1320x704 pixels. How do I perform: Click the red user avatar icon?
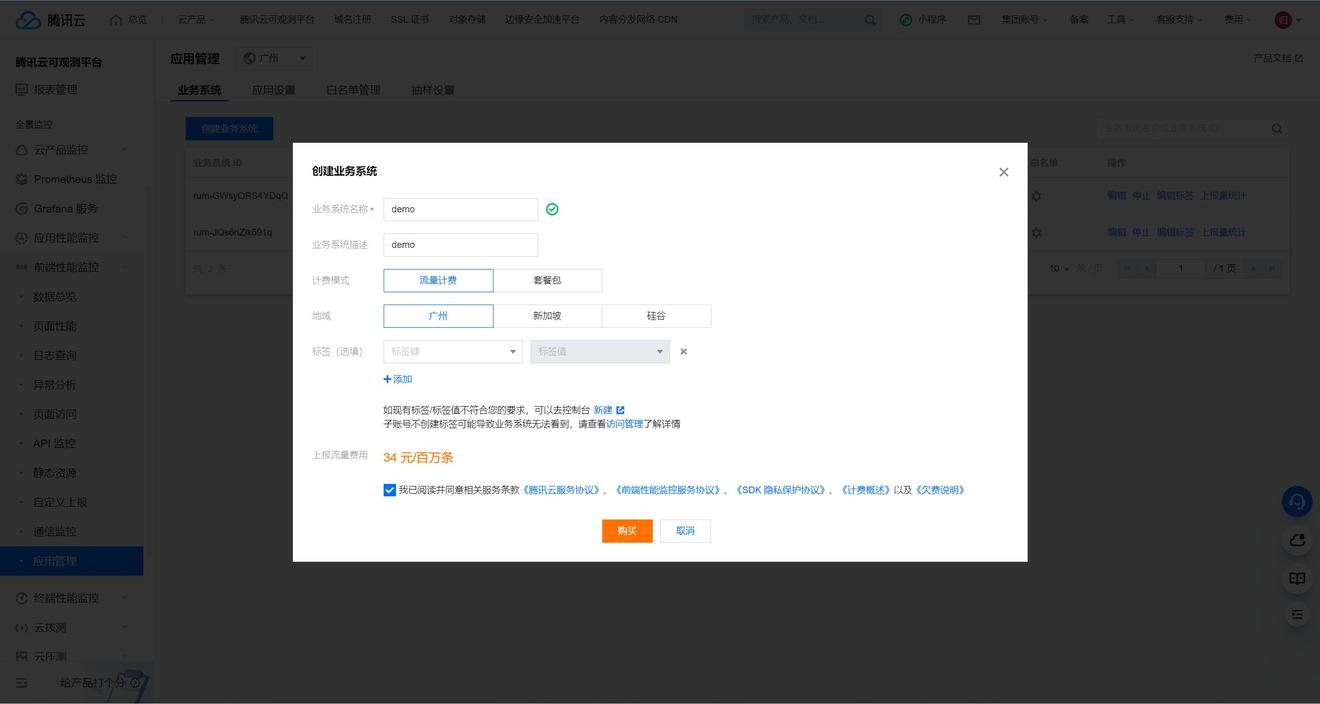(x=1283, y=20)
